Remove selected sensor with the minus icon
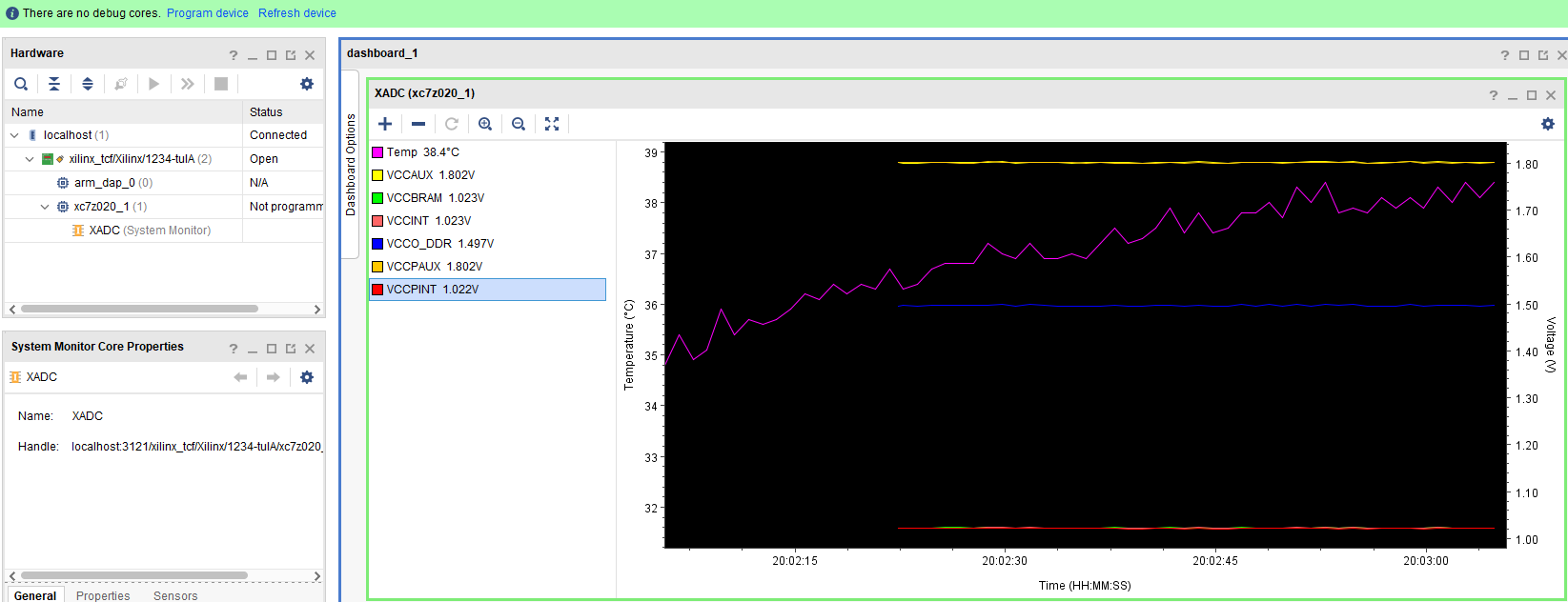Viewport: 1568px width, 602px height. [x=418, y=124]
